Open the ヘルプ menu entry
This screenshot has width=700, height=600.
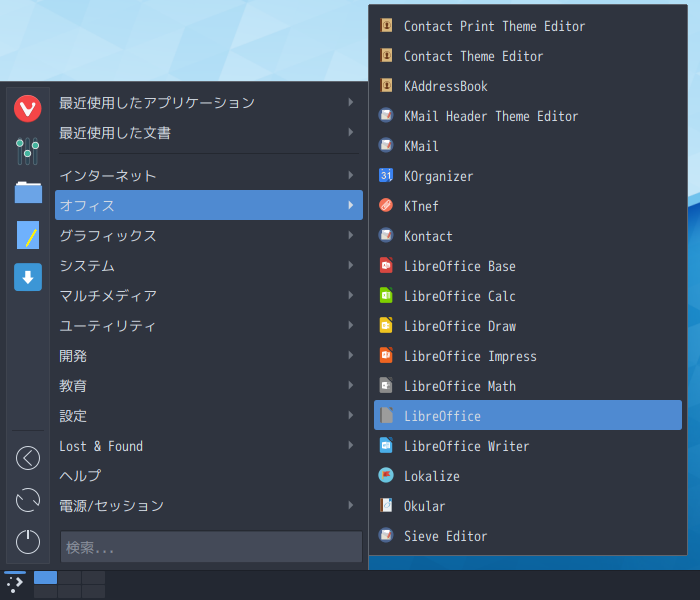click(209, 475)
